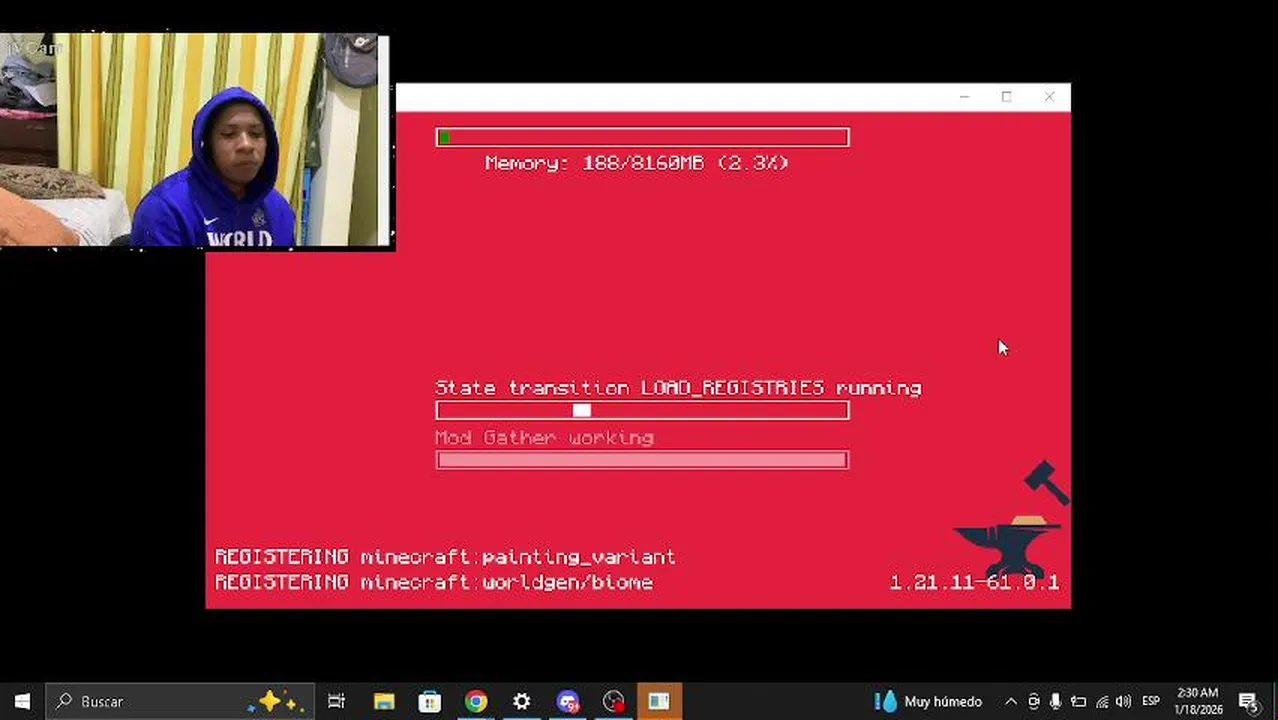Click the memory usage progress bar
Viewport: 1278px width, 720px height.
(x=642, y=137)
